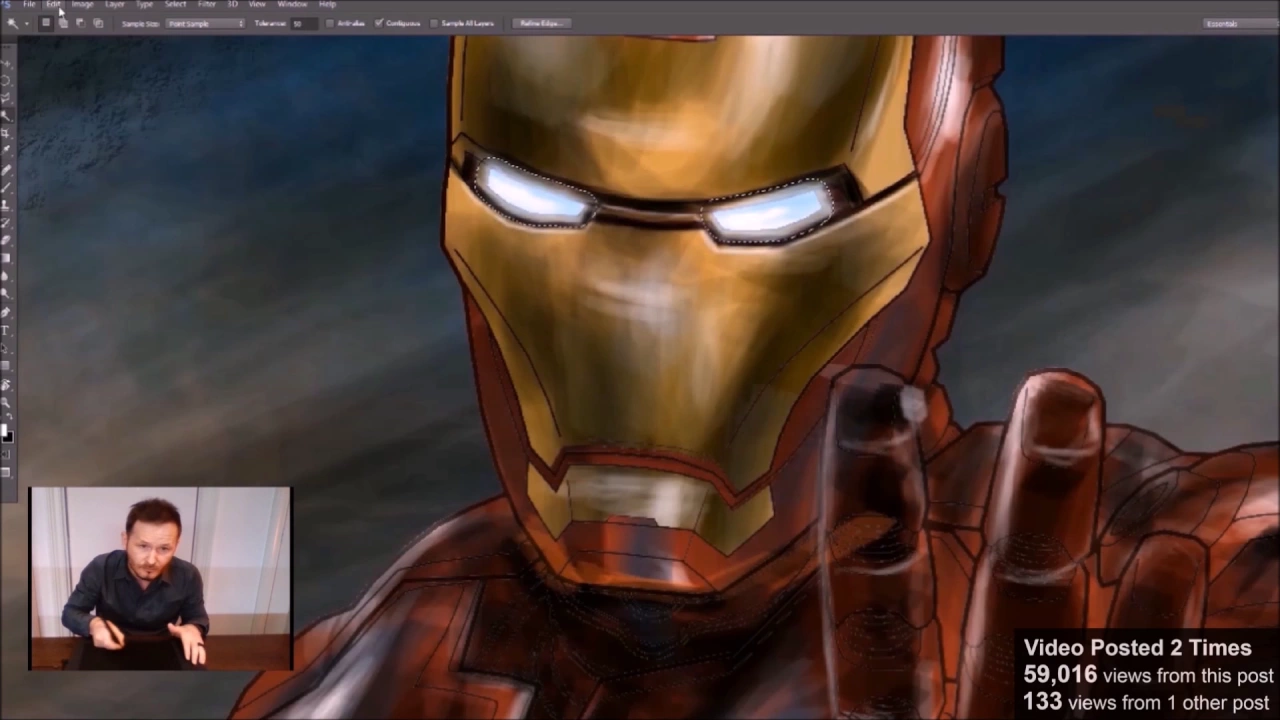1280x720 pixels.
Task: Open the Help menu
Action: 327,4
